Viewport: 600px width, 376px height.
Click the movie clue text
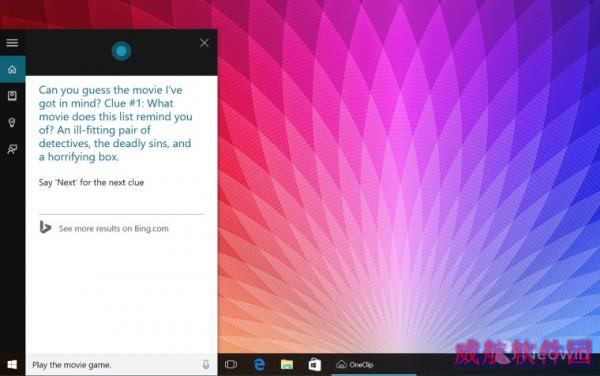coord(115,123)
